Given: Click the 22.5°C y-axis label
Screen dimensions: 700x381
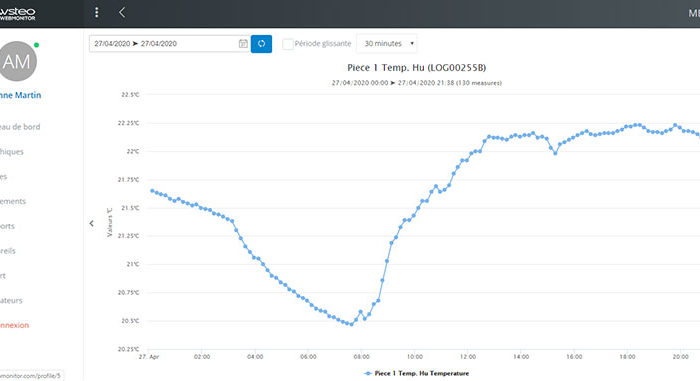Looking at the screenshot, I should pyautogui.click(x=130, y=95).
